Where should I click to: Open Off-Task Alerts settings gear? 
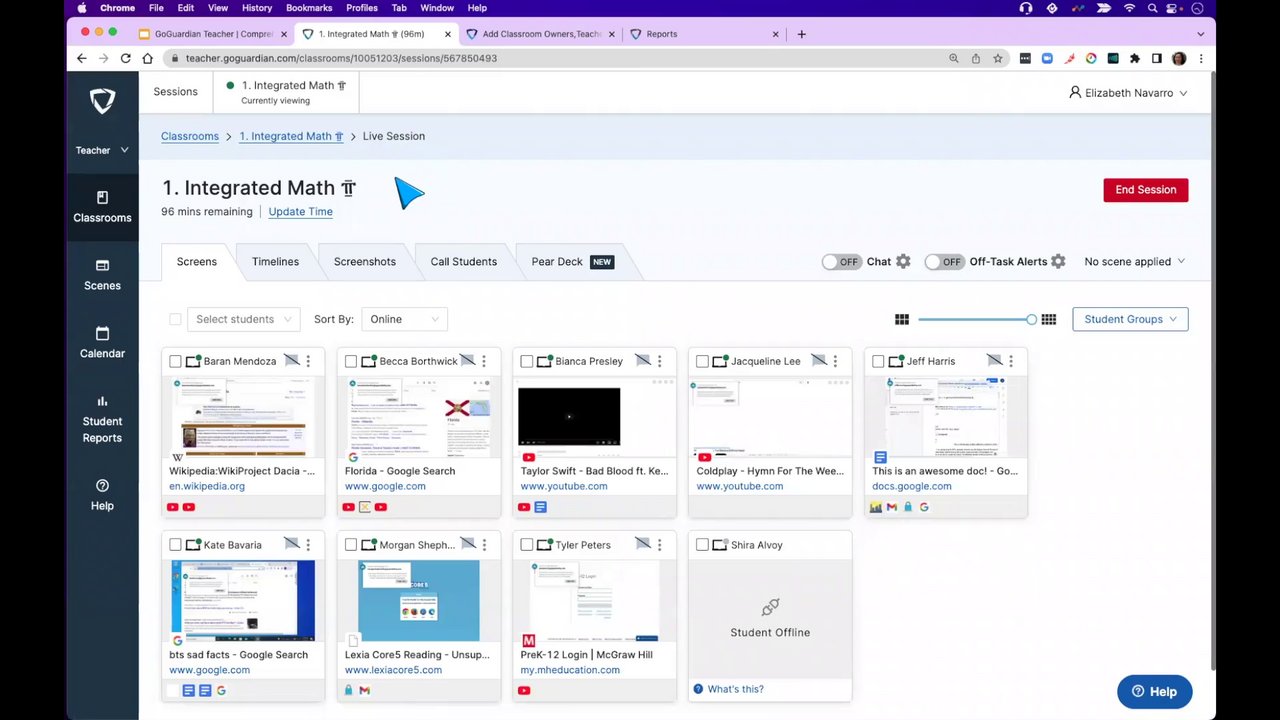[1058, 262]
